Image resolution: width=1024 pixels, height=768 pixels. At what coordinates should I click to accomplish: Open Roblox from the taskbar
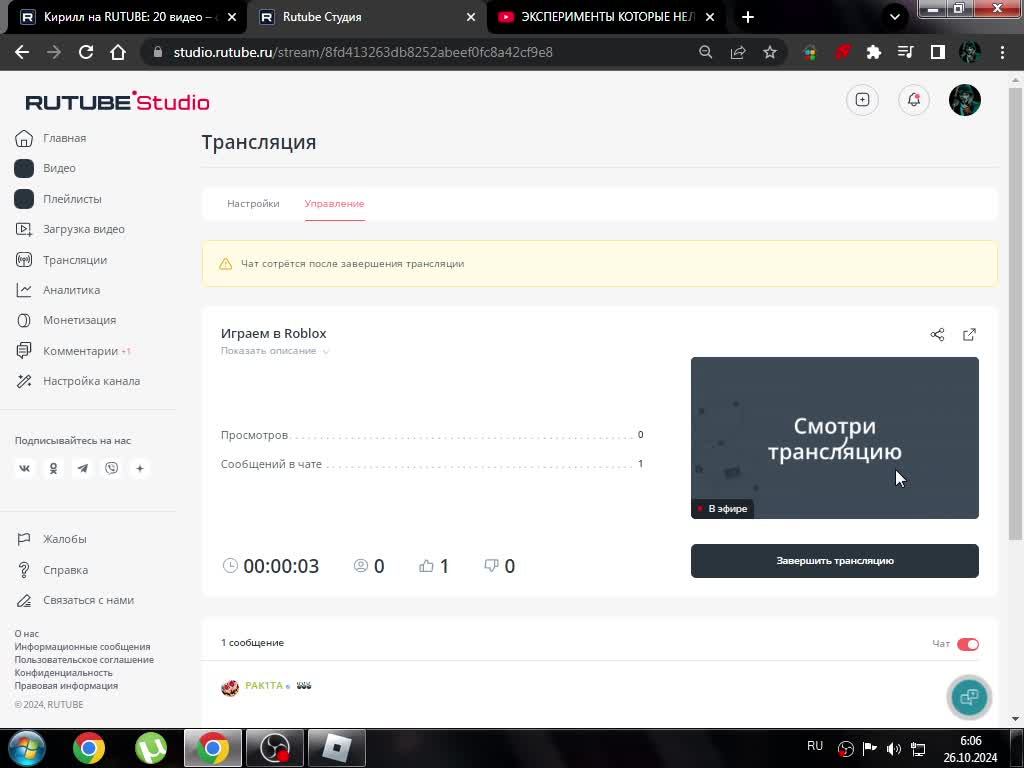337,748
